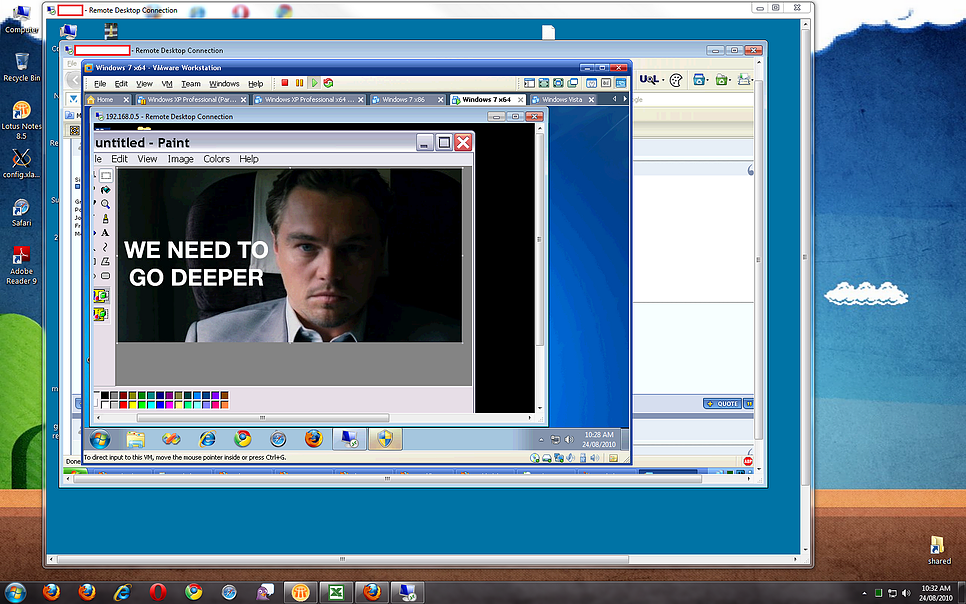Screen dimensions: 966x604
Task: Open the Colors menu in Paint
Action: (216, 159)
